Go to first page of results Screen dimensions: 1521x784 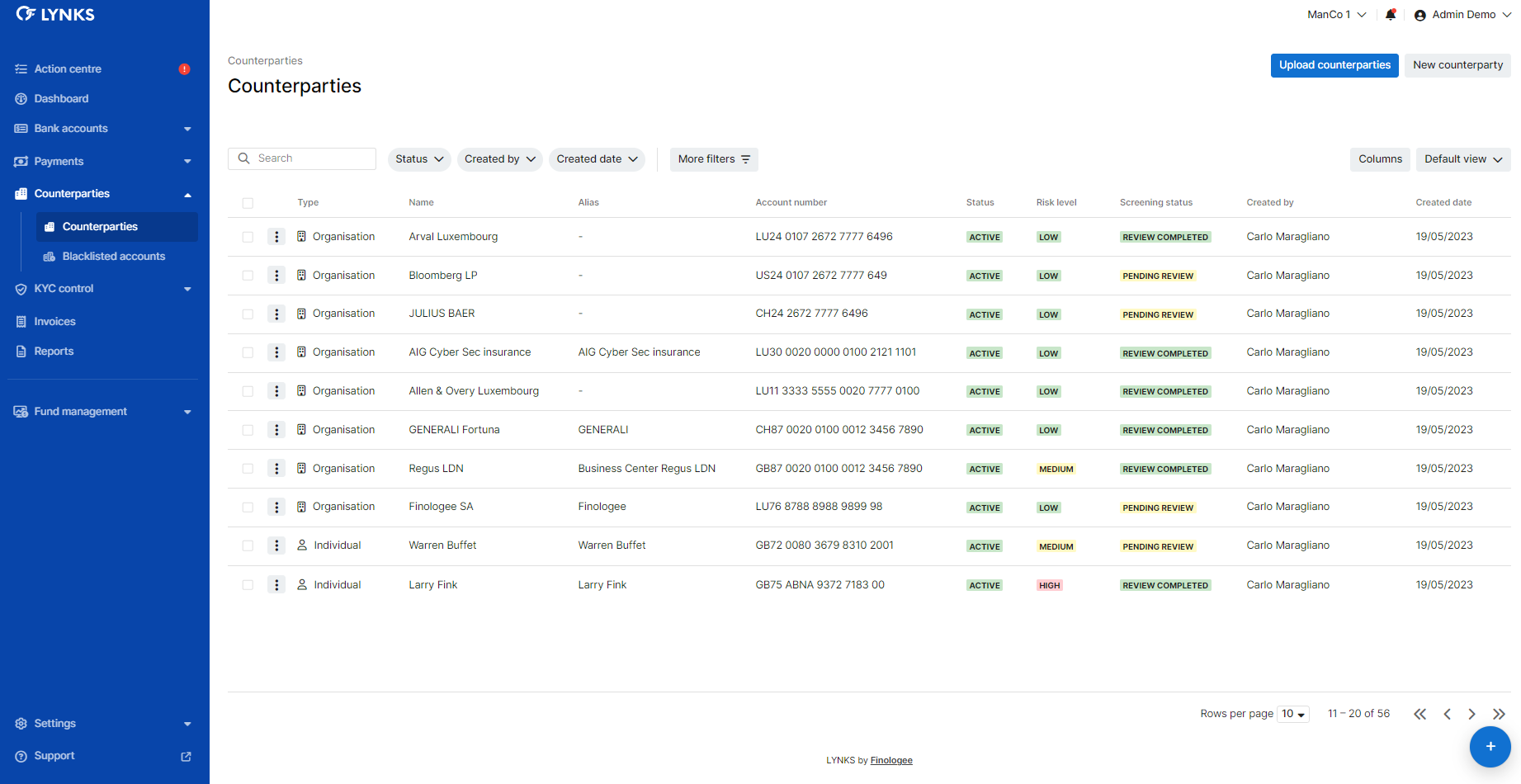point(1419,714)
